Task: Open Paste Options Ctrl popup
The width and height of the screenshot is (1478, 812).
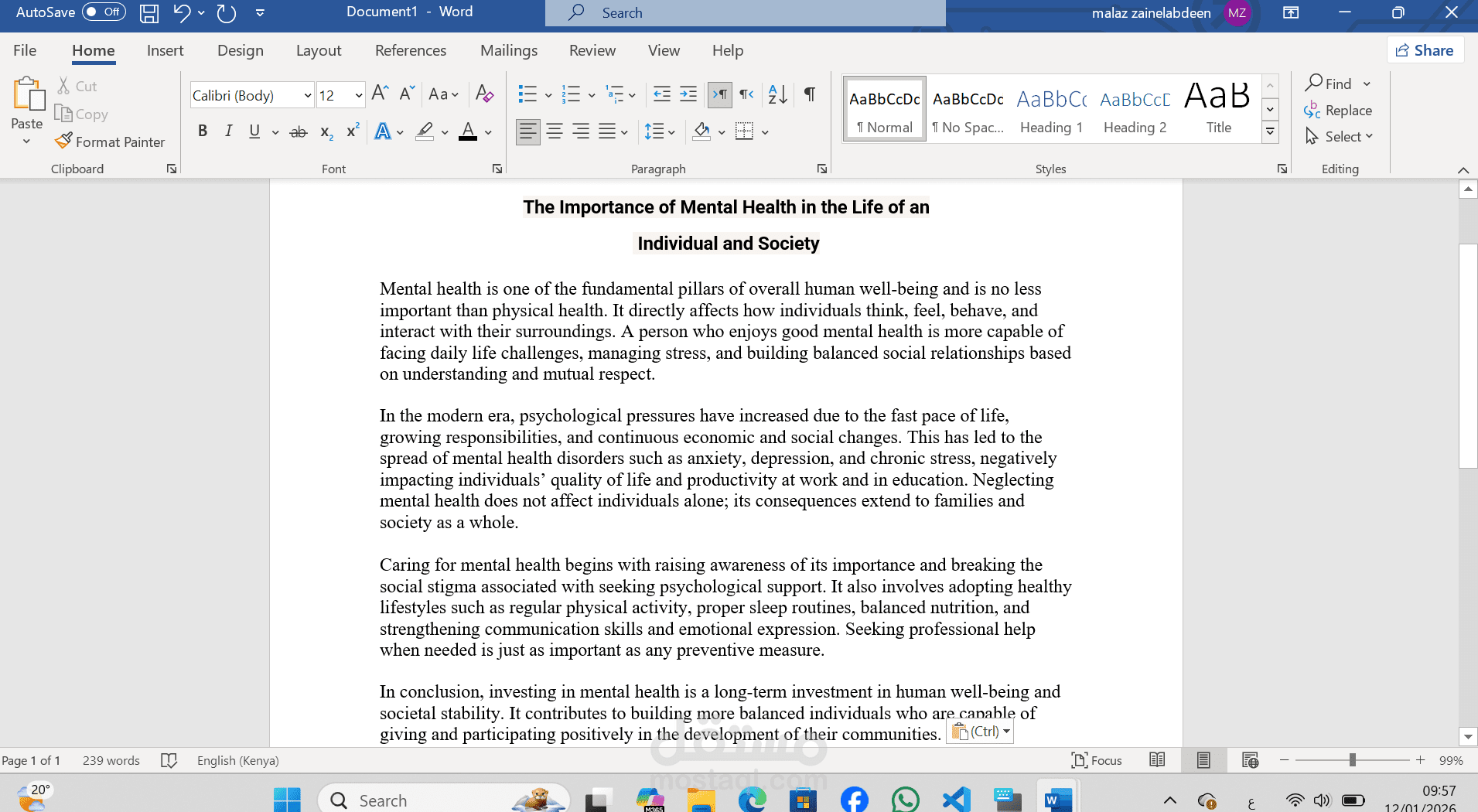Action: point(981,732)
